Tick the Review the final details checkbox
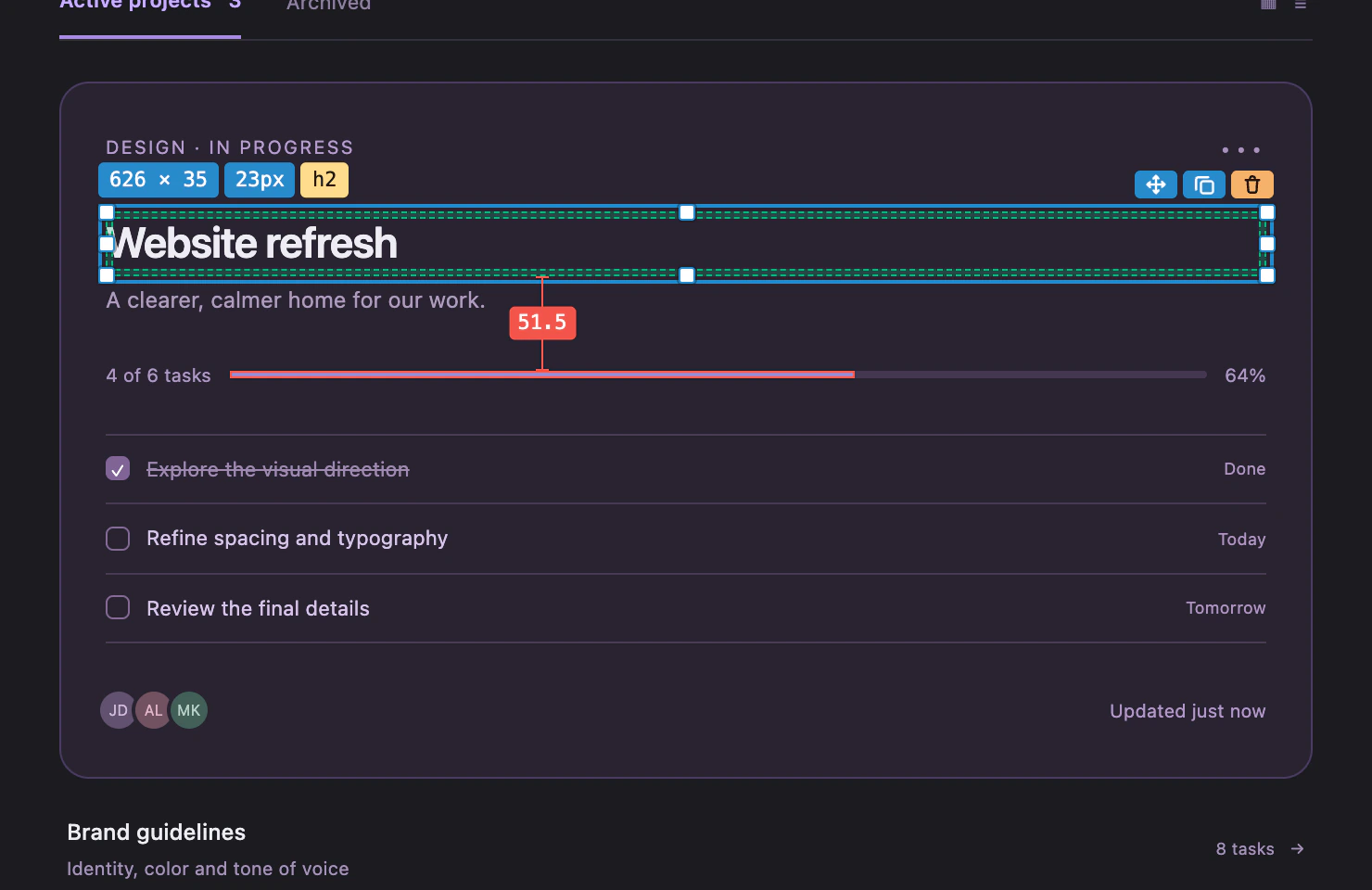 (x=118, y=607)
